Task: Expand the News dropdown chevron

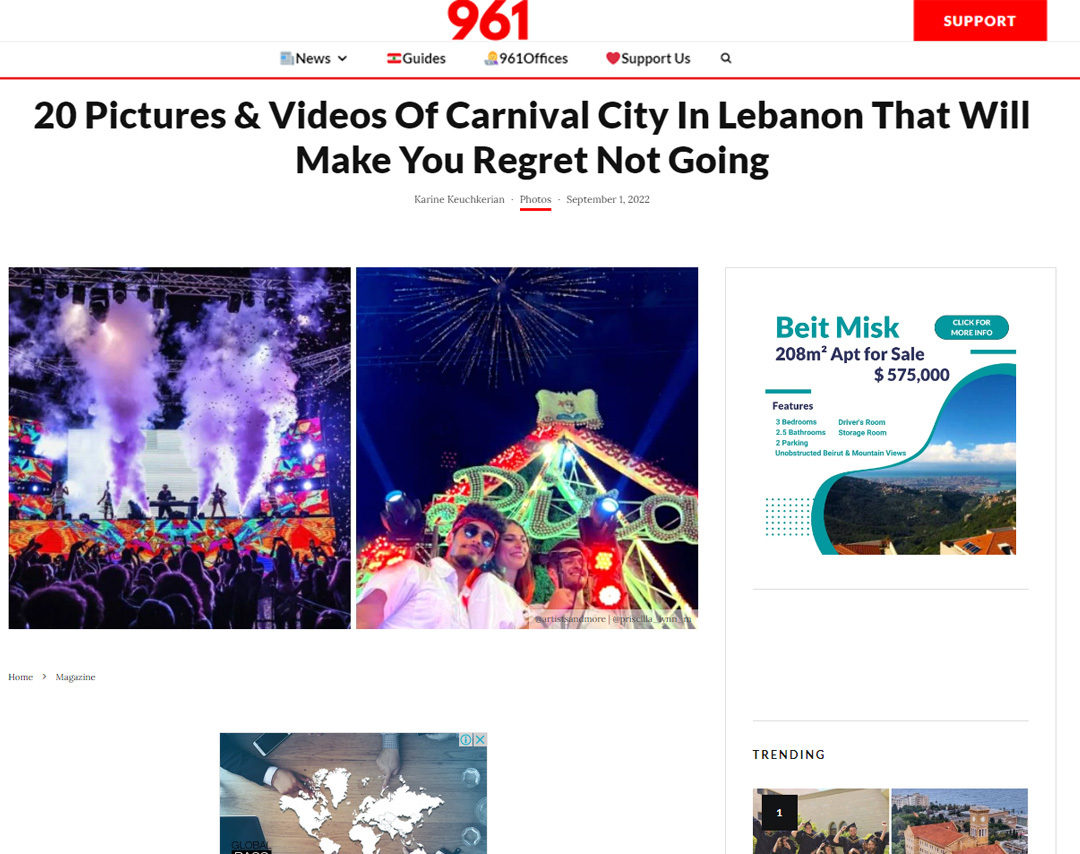Action: (342, 59)
